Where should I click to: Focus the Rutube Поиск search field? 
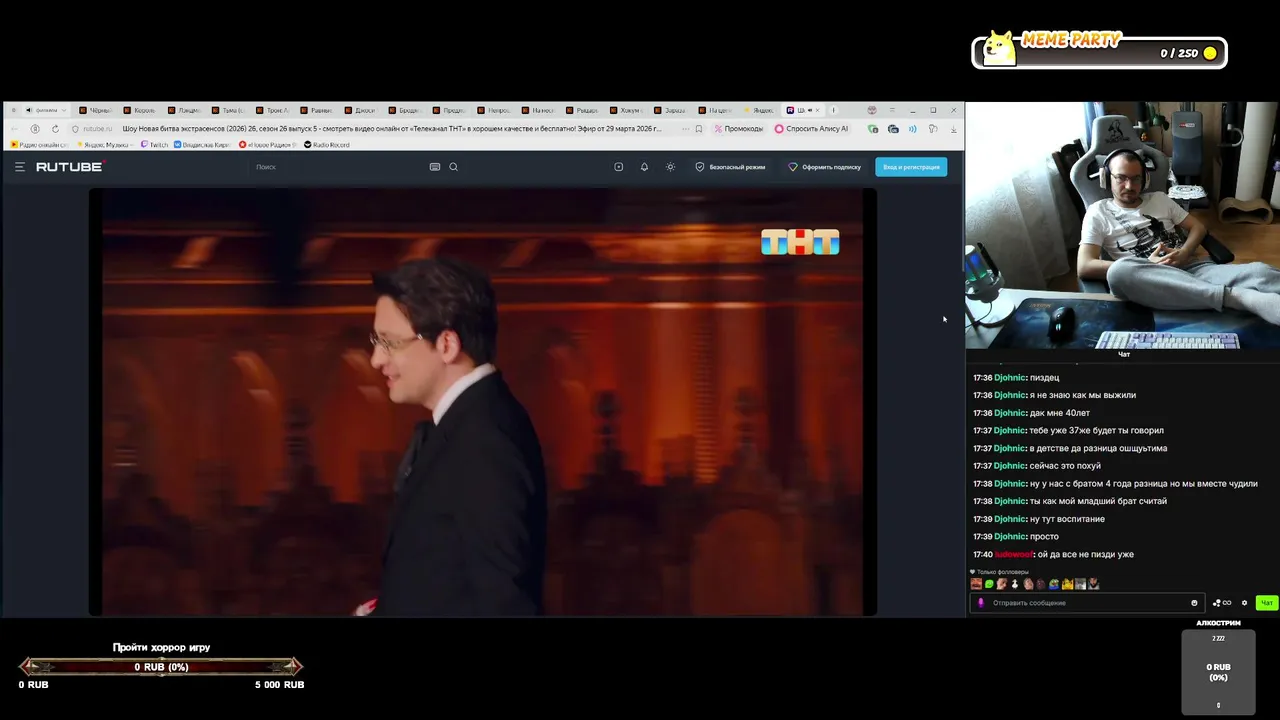338,167
